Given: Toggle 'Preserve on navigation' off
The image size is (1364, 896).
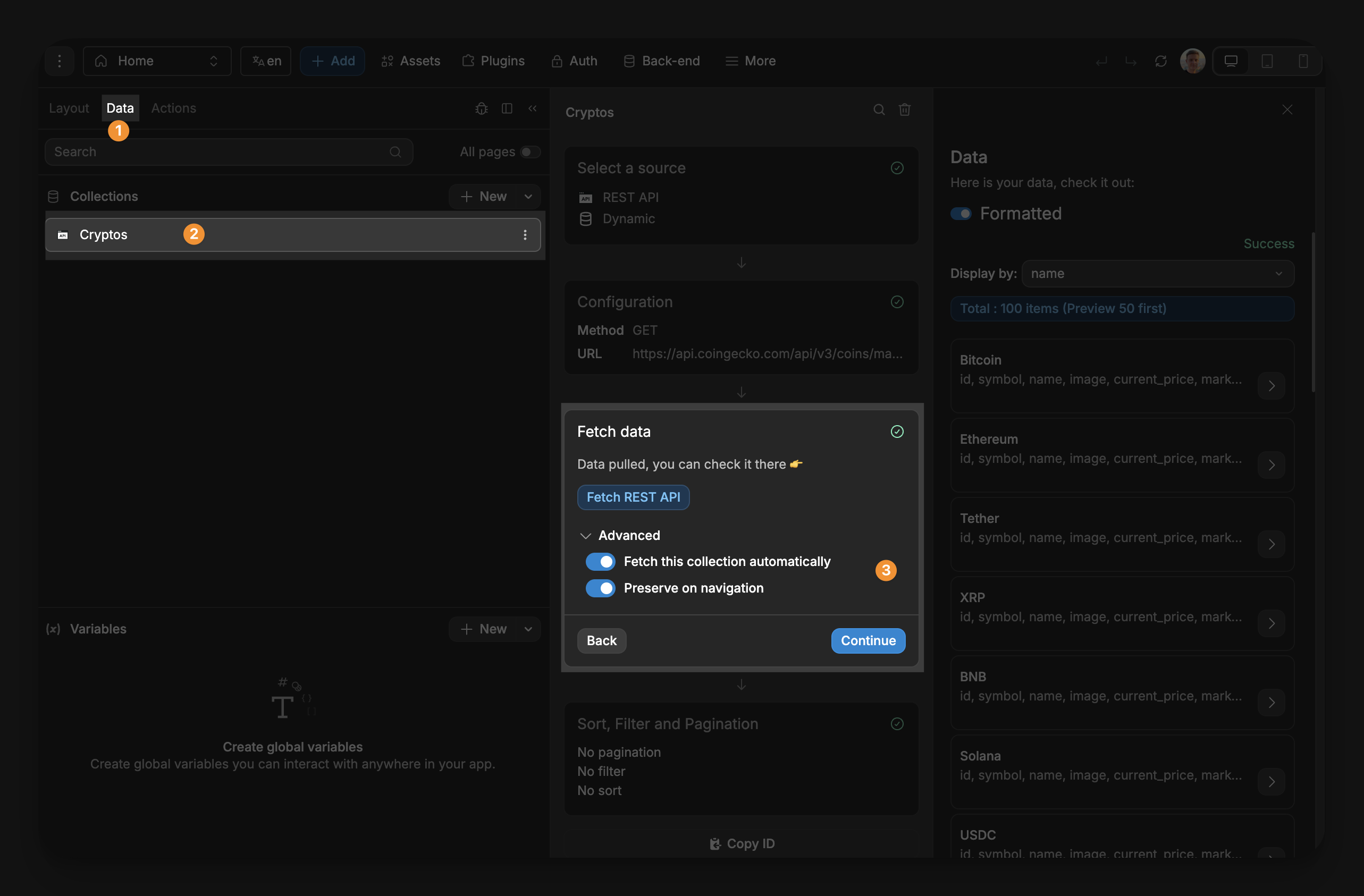Looking at the screenshot, I should (600, 588).
